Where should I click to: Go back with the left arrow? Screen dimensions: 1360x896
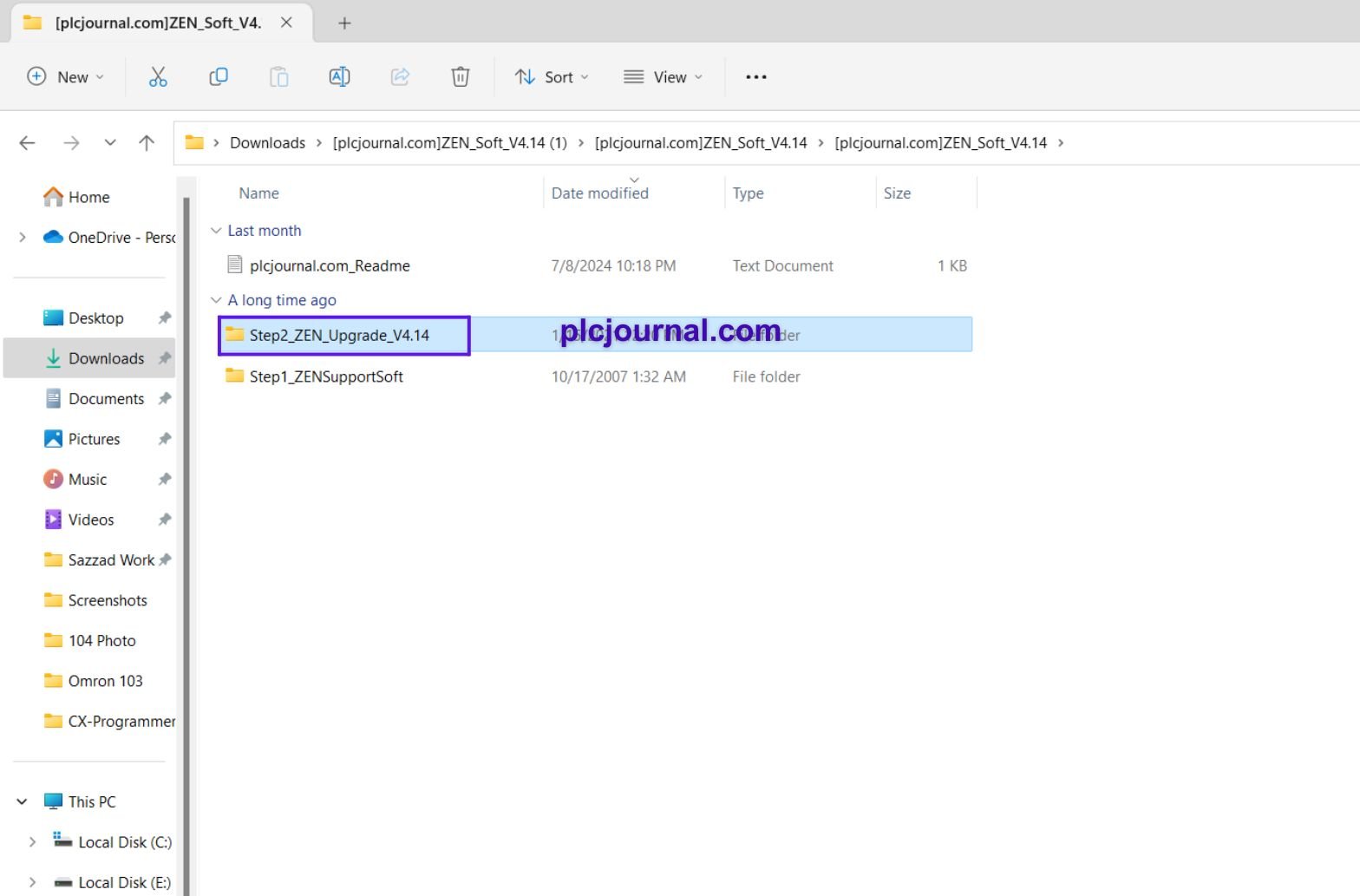(28, 143)
